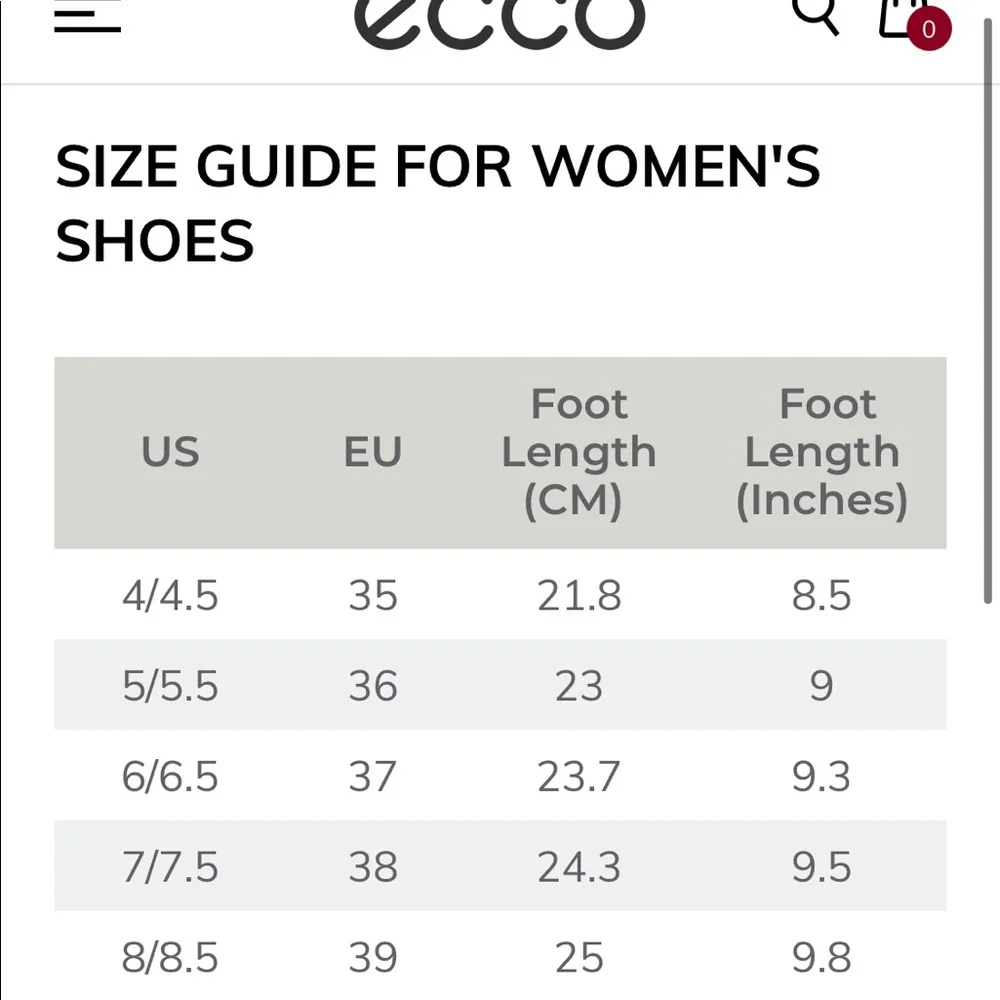This screenshot has height=1000, width=1000.
Task: Click the Foot Length (CM) column header
Action: tap(578, 452)
